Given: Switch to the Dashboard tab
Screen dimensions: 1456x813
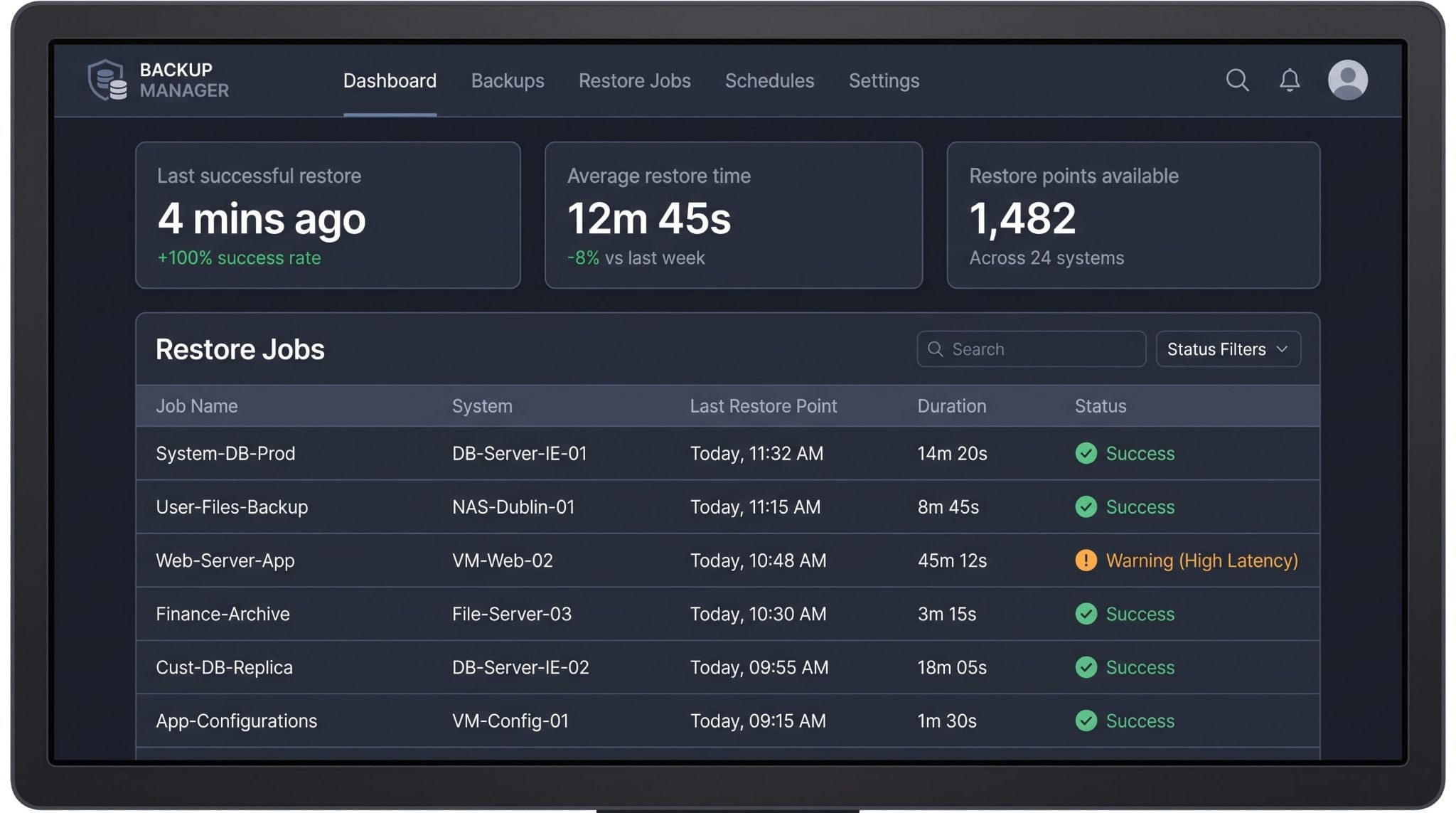Looking at the screenshot, I should 390,80.
